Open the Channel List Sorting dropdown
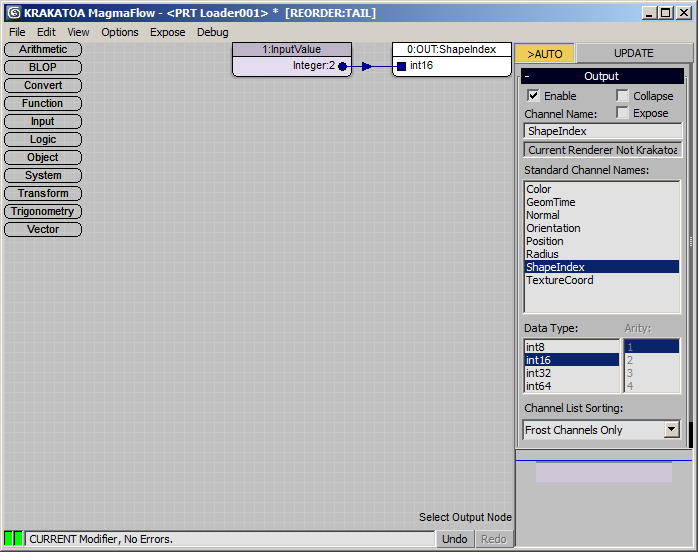This screenshot has height=552, width=698. pyautogui.click(x=672, y=430)
